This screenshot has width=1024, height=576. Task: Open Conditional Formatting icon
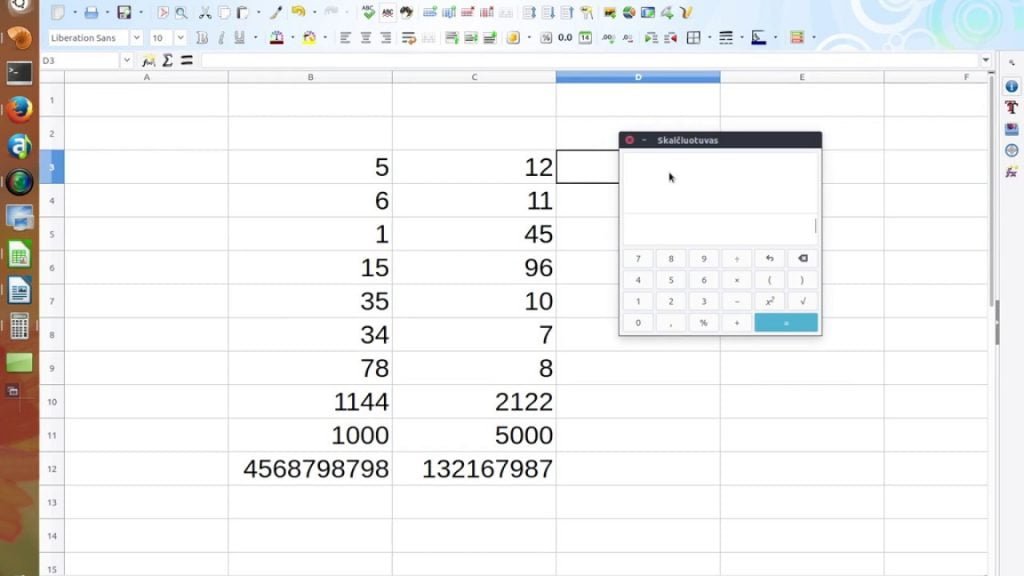pos(797,38)
